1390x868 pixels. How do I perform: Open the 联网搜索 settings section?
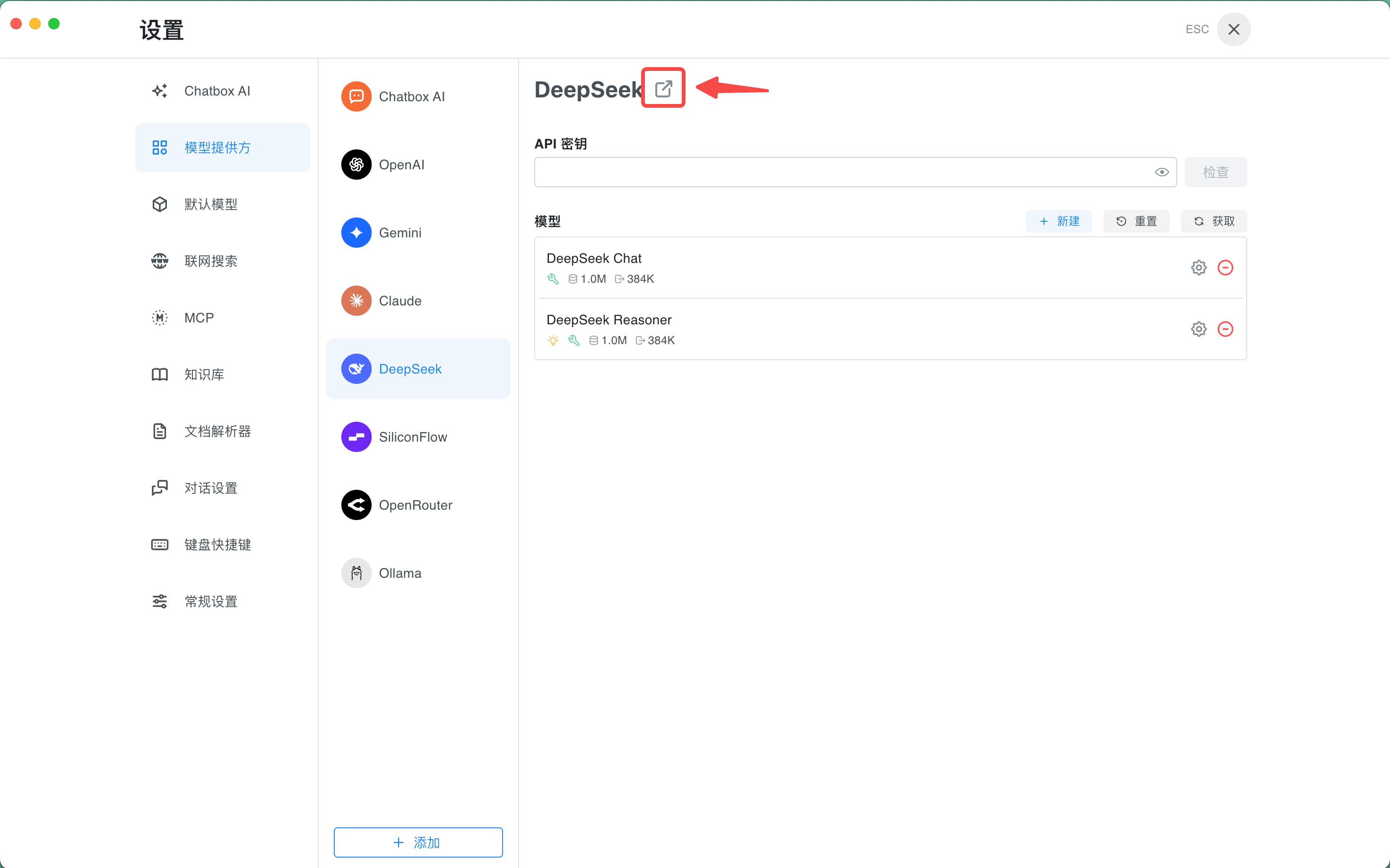[x=223, y=261]
